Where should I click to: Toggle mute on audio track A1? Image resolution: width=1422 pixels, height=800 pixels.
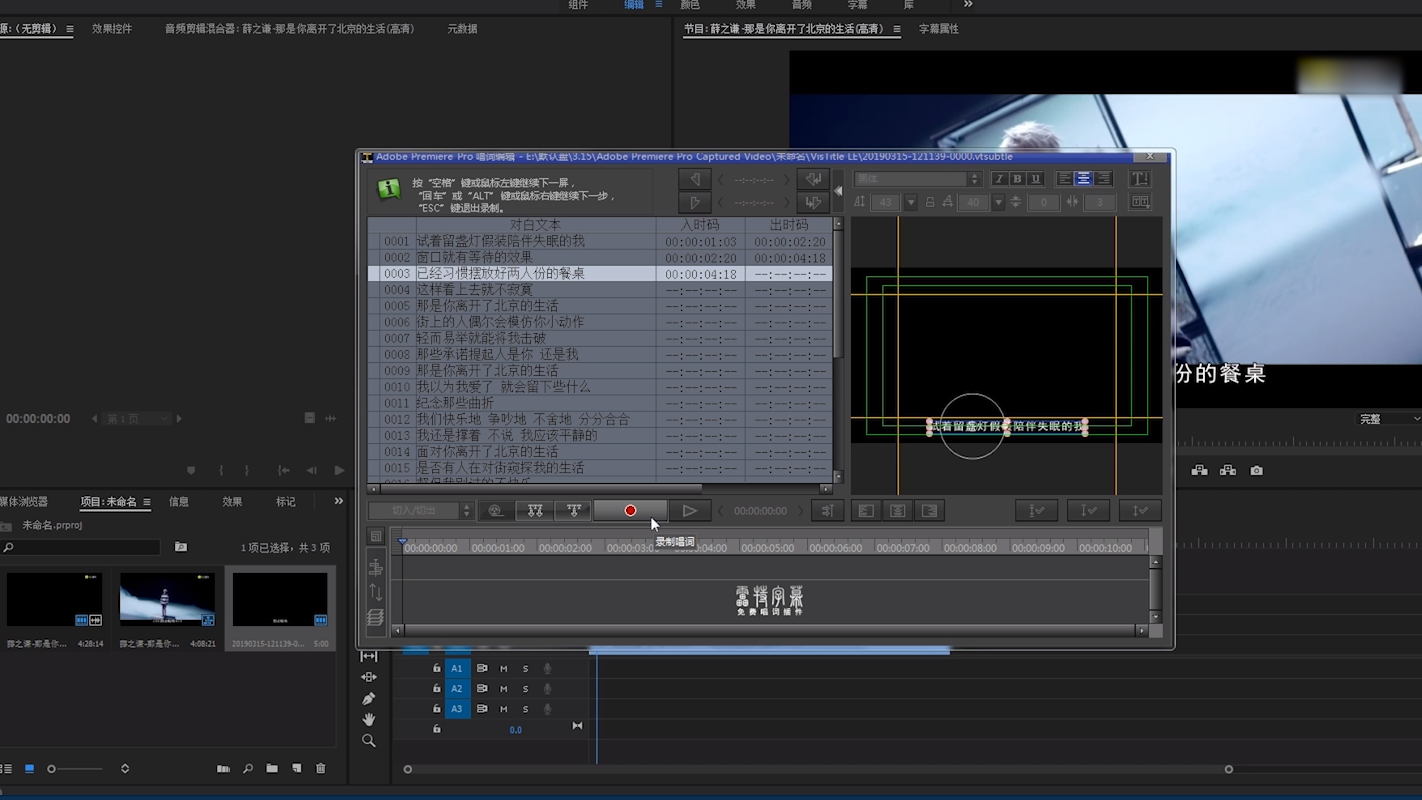[x=504, y=669]
